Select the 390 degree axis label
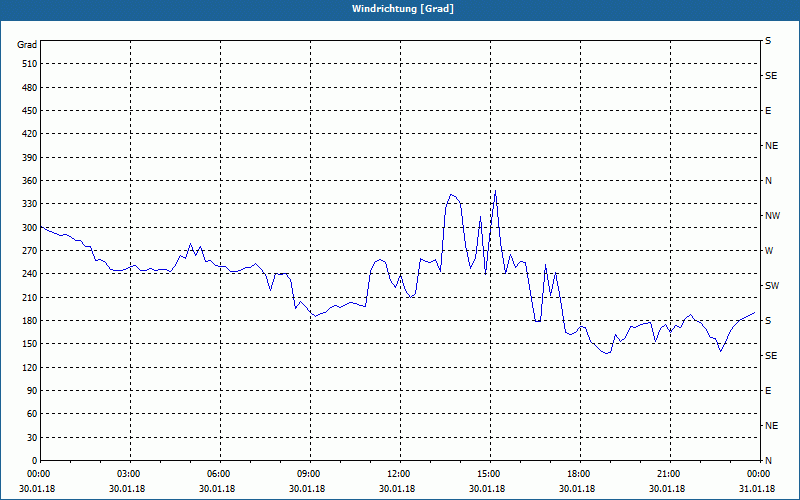Viewport: 800px width, 500px height. pos(29,158)
